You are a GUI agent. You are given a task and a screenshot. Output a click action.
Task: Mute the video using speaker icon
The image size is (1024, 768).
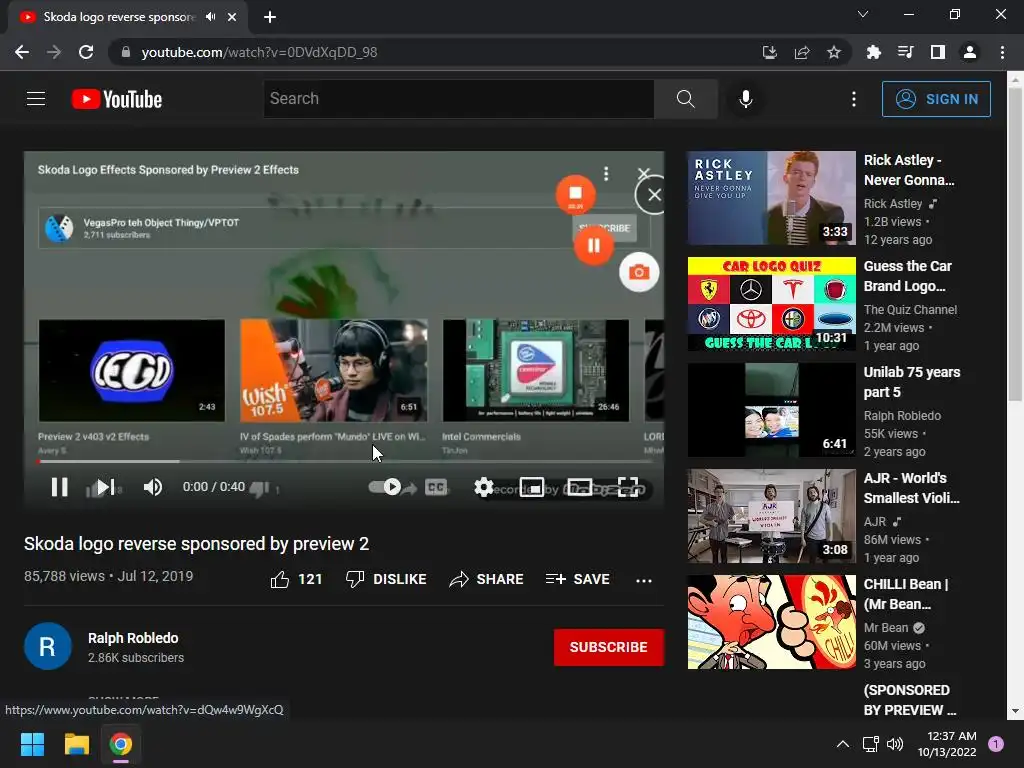[x=153, y=487]
